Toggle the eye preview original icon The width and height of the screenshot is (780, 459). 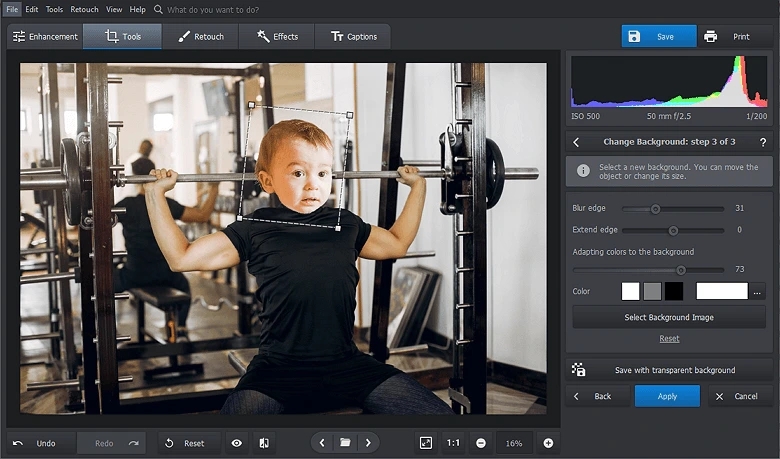[x=237, y=443]
